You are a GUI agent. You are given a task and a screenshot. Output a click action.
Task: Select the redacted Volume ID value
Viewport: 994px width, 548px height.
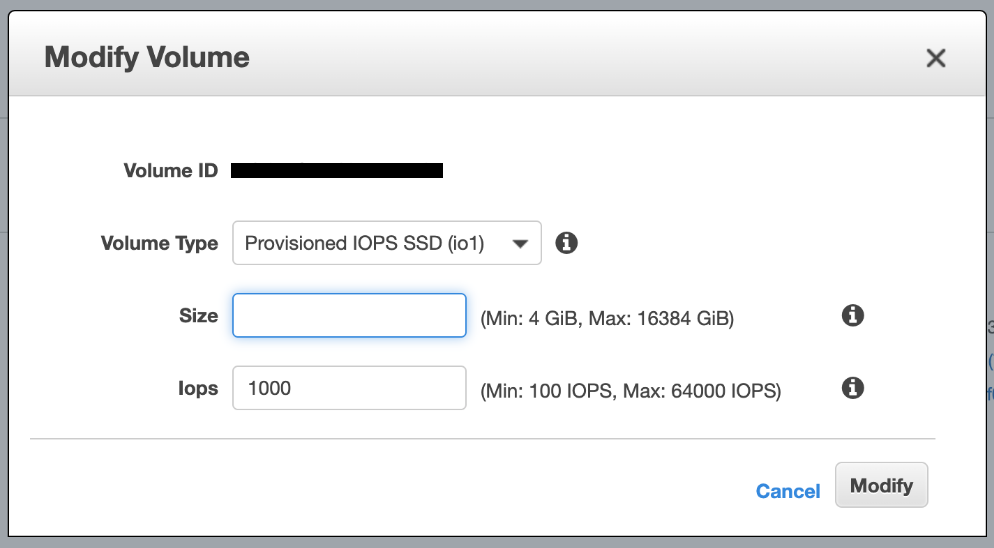337,171
